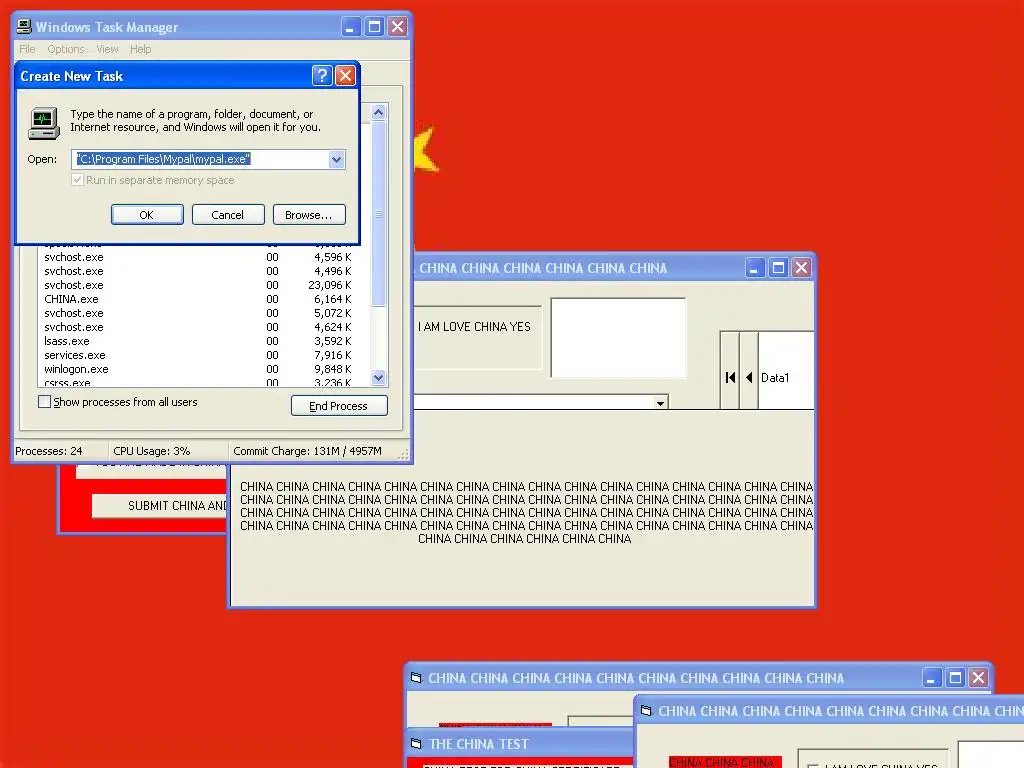Image resolution: width=1024 pixels, height=768 pixels.
Task: Click Task Manager title bar icon
Action: 24,27
